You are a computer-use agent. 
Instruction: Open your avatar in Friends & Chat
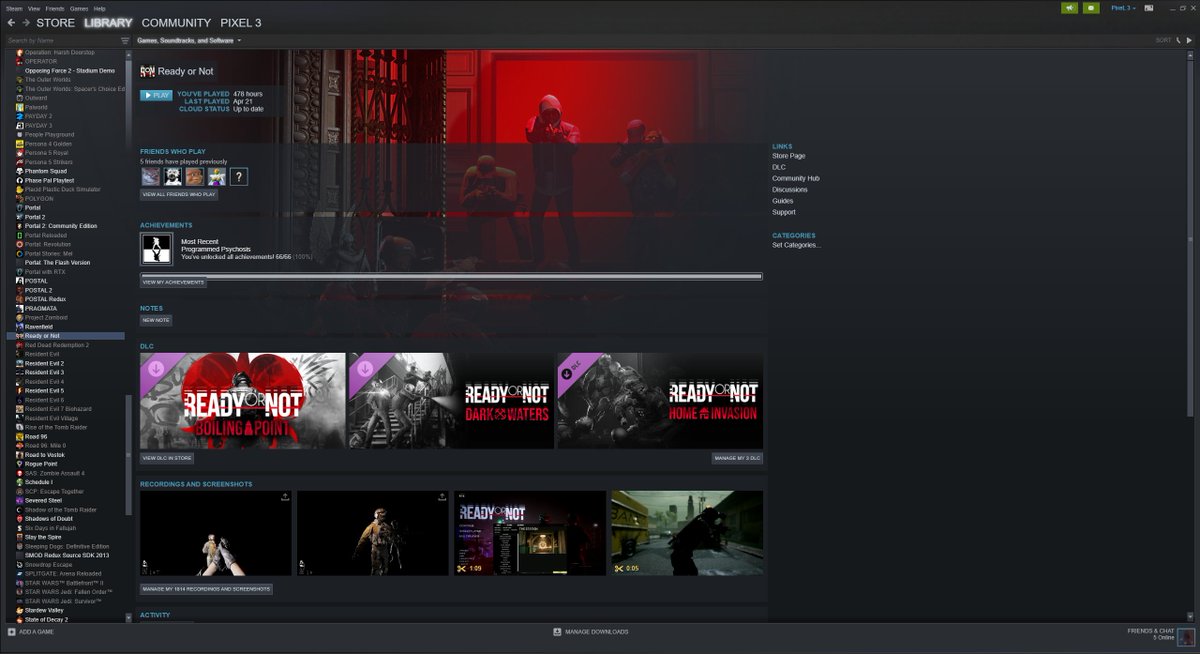click(1187, 636)
